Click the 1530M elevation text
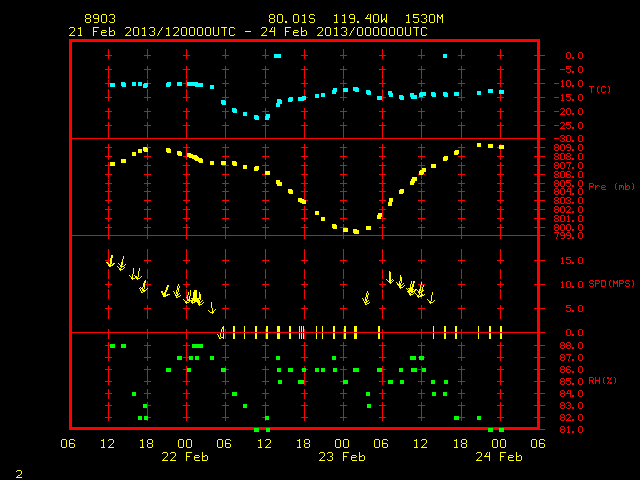 pyautogui.click(x=424, y=19)
